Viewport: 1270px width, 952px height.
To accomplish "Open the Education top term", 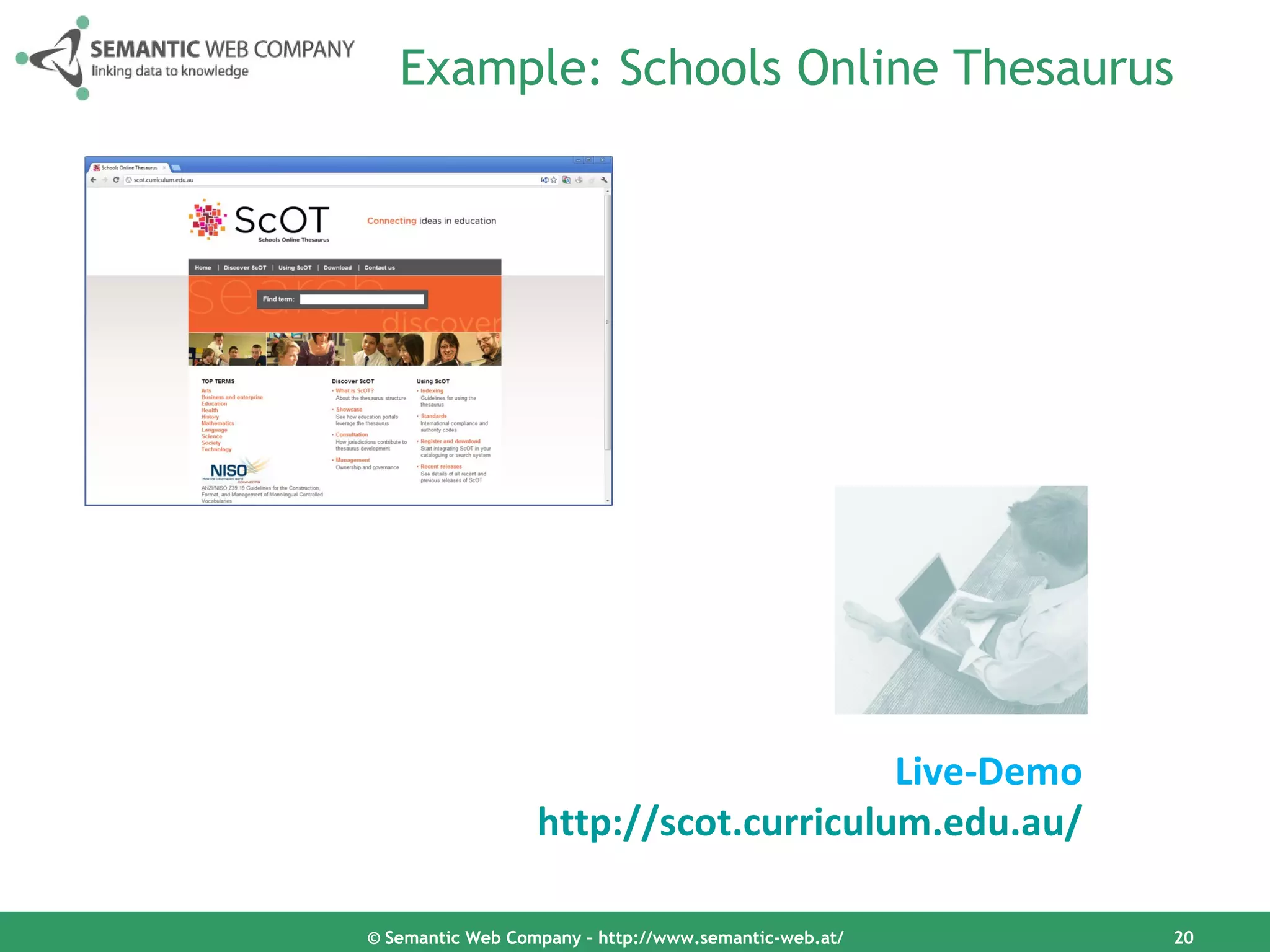I will 214,404.
